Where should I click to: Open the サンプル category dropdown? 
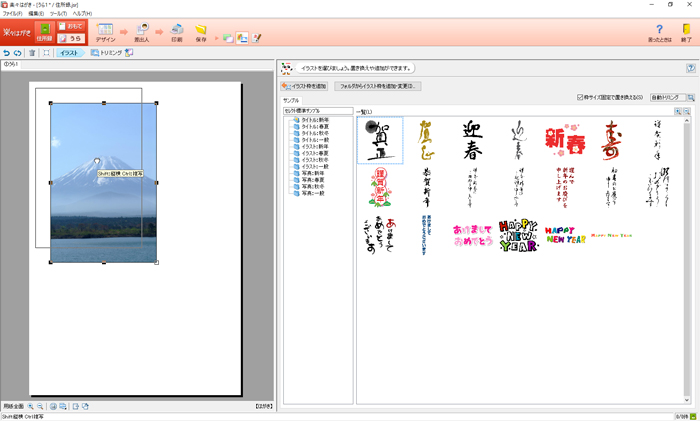318,111
